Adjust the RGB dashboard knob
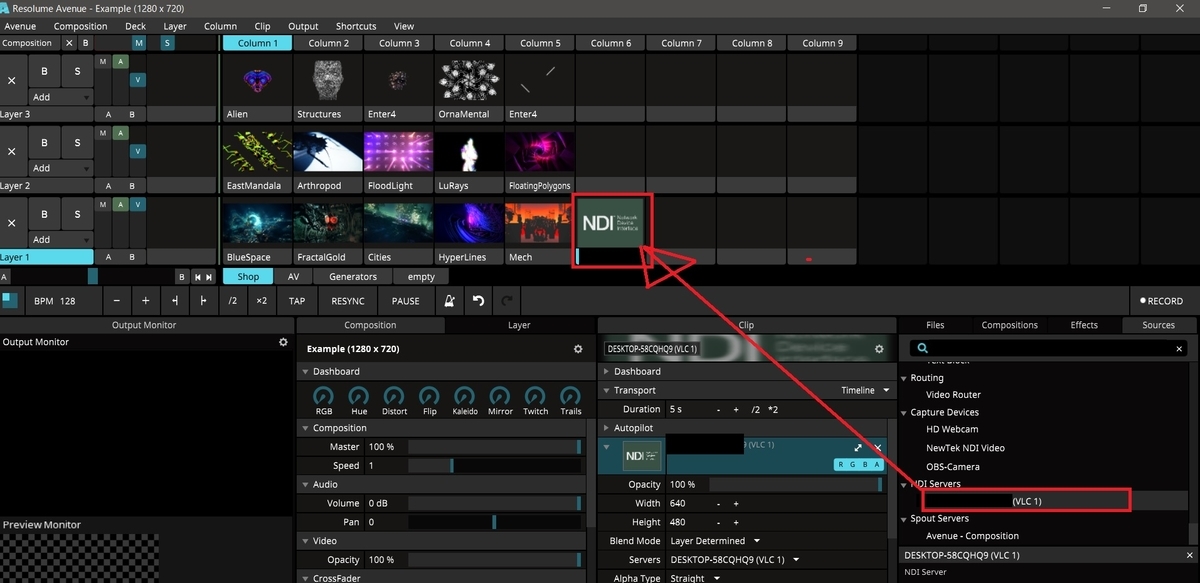This screenshot has height=583, width=1200. [x=324, y=396]
